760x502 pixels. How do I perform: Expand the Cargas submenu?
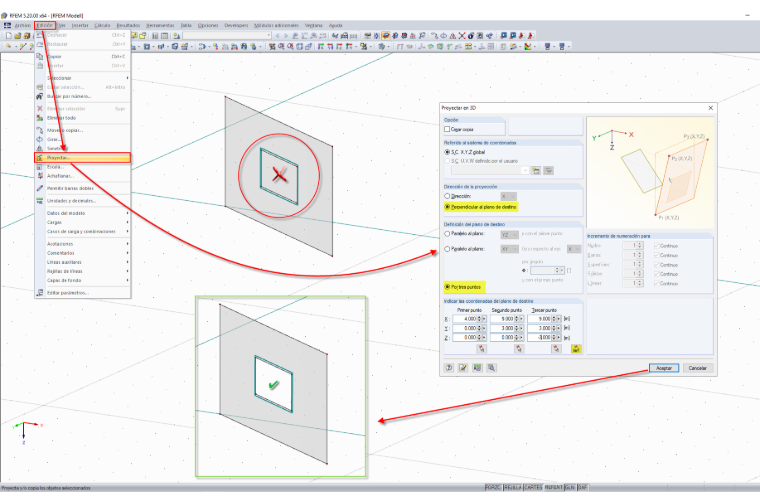click(82, 222)
